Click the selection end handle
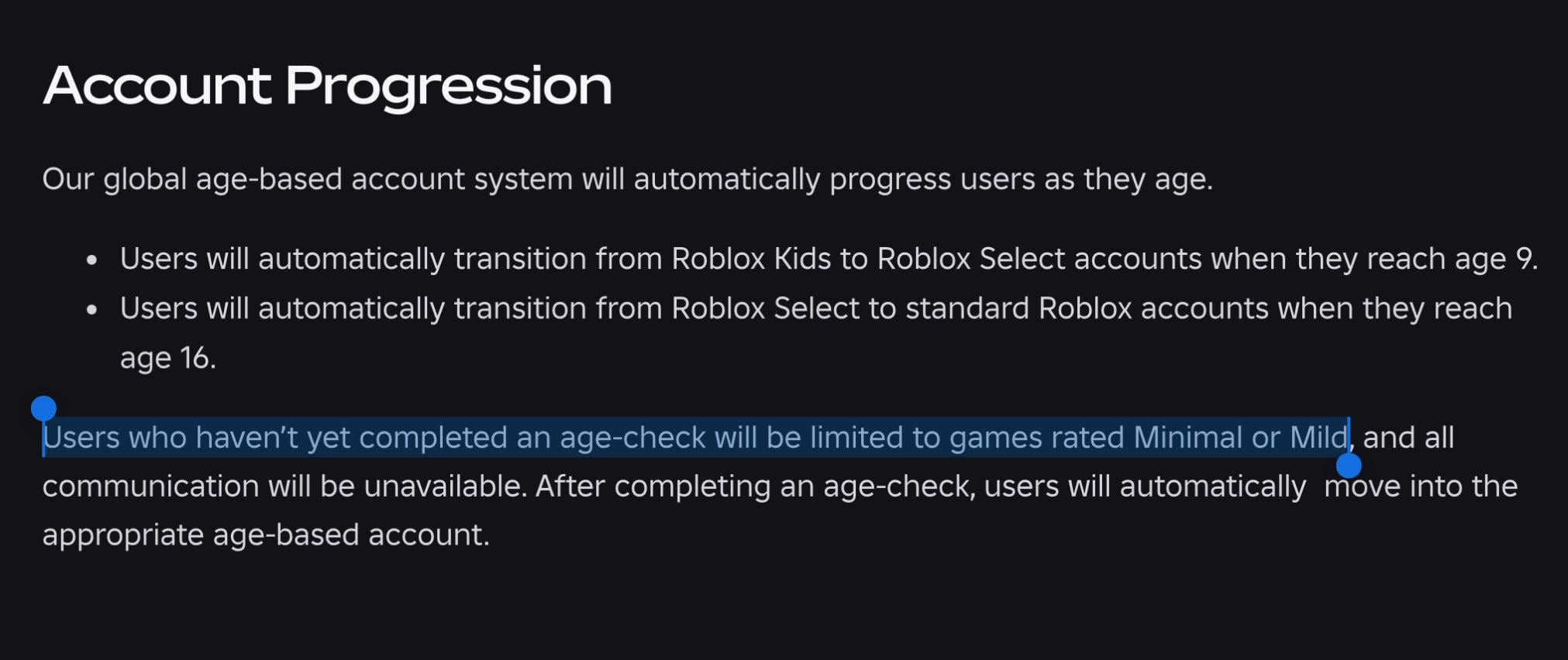 click(1349, 466)
